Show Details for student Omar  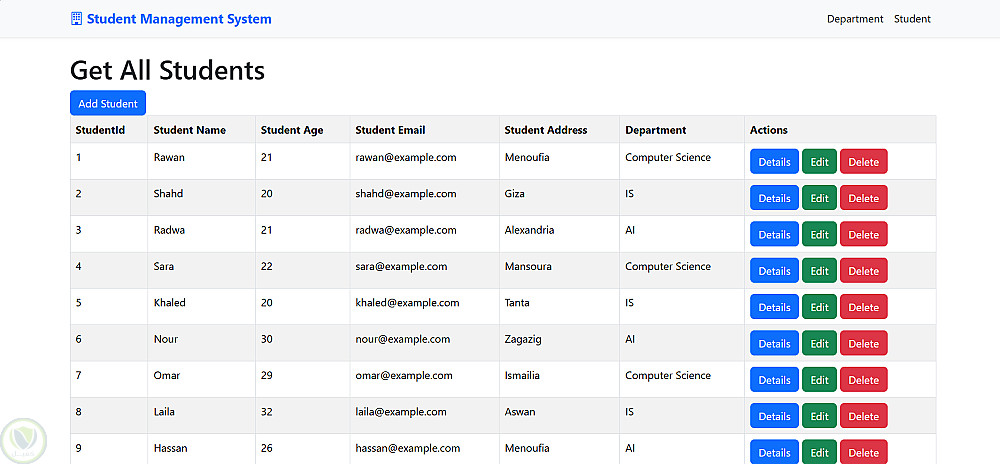[774, 380]
